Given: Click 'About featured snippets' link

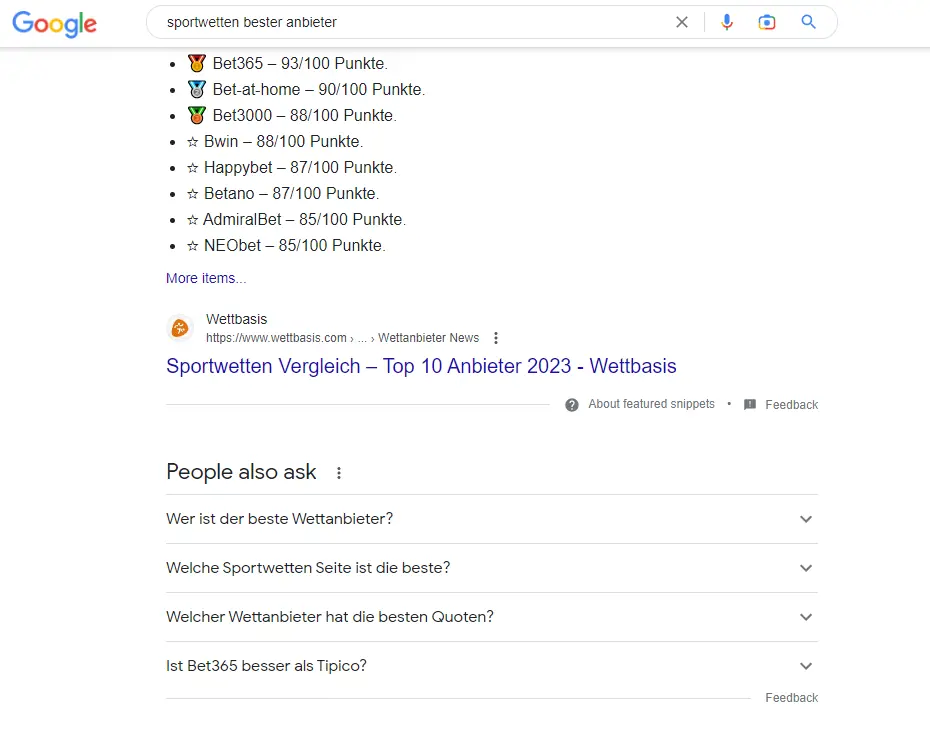Looking at the screenshot, I should tap(651, 404).
